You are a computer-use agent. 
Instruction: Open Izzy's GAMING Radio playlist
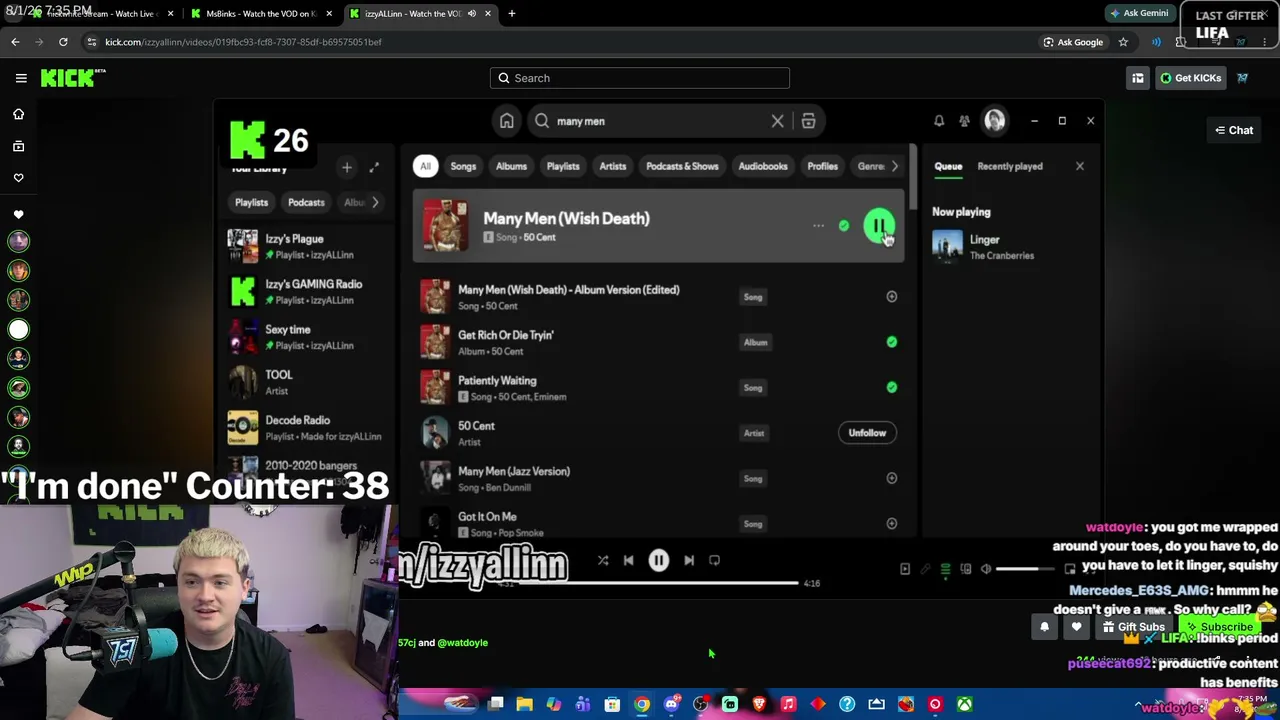[x=310, y=291]
